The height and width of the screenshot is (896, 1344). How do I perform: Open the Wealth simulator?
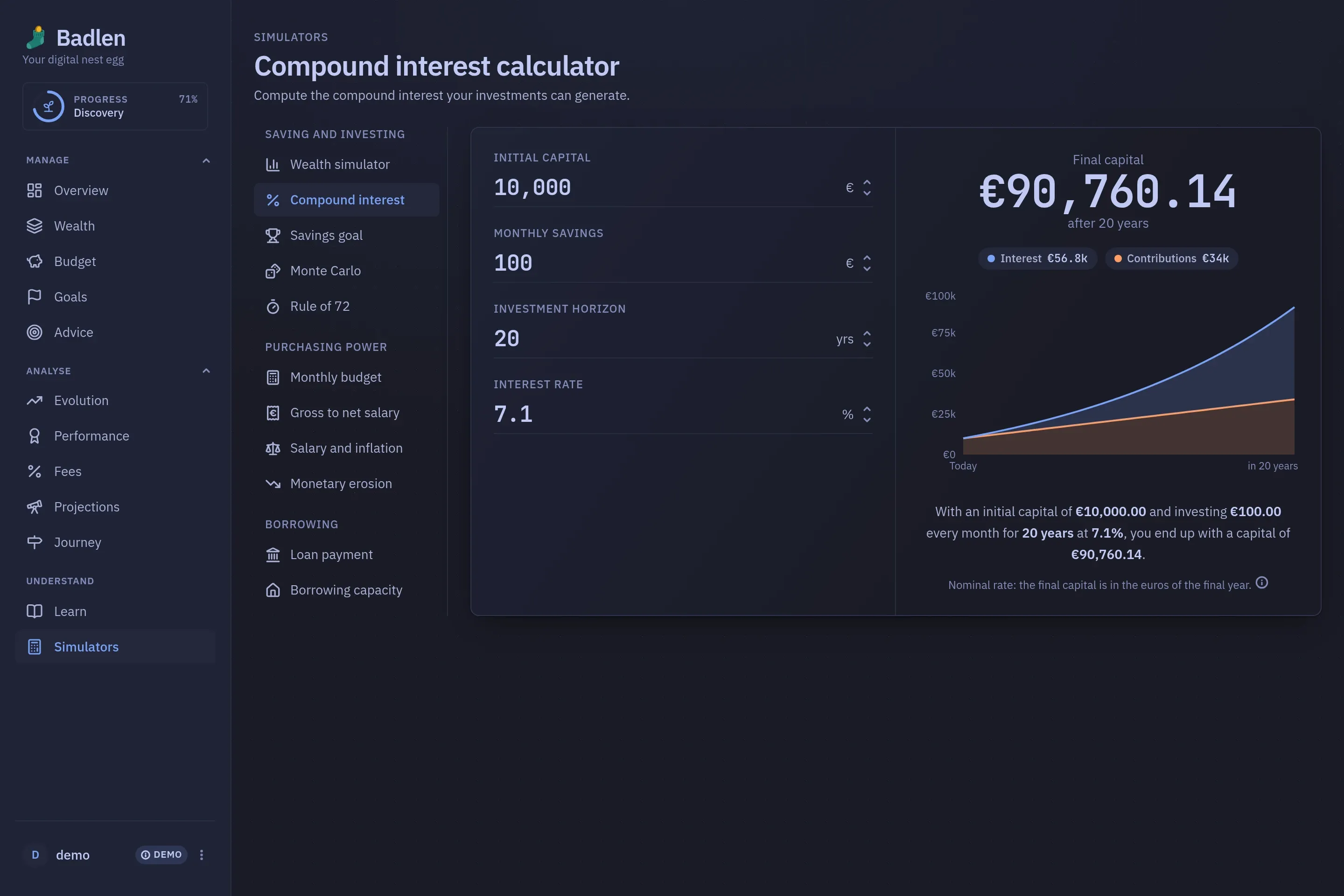tap(346, 165)
